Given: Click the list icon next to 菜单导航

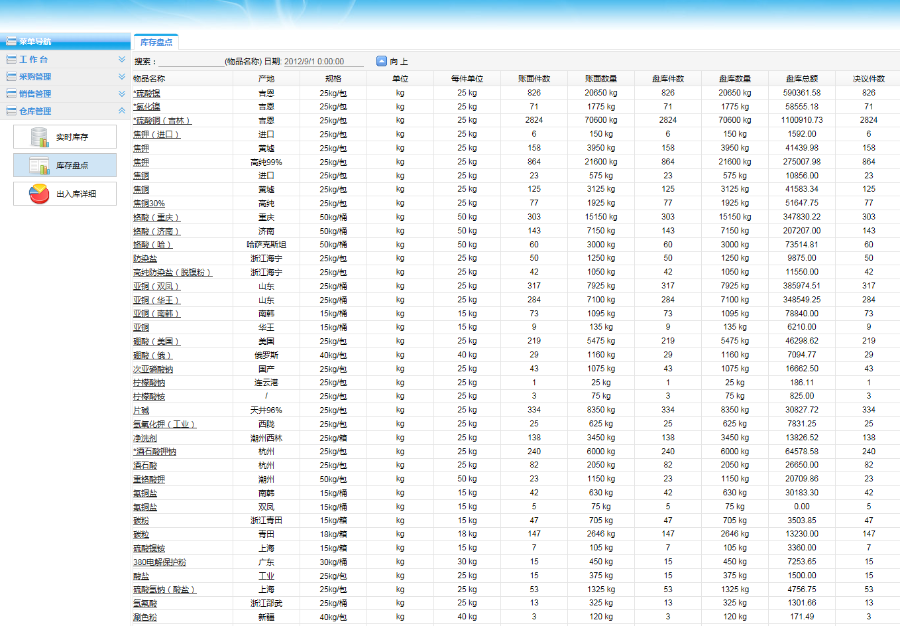Looking at the screenshot, I should (x=11, y=42).
